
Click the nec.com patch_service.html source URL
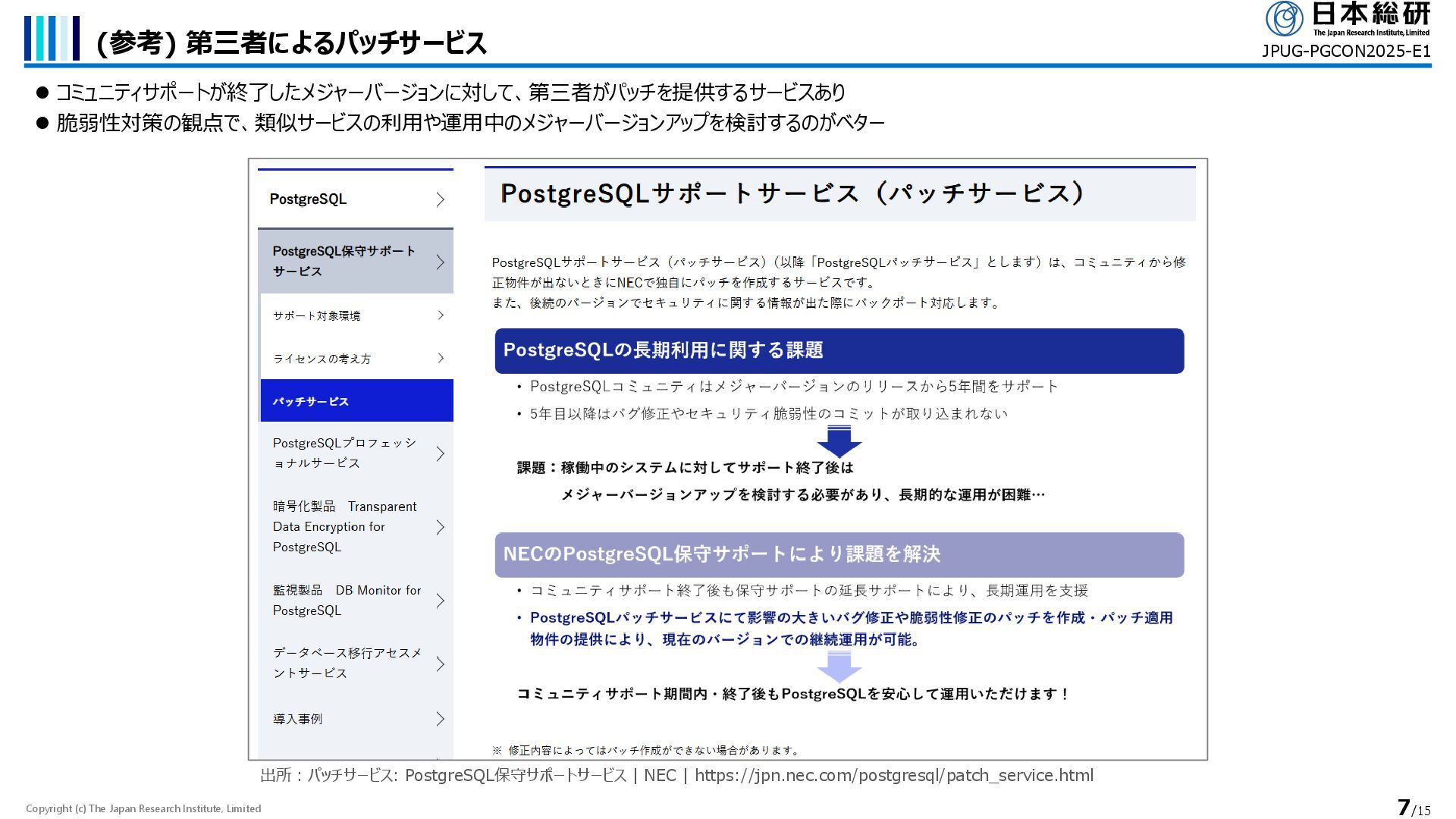[x=893, y=775]
